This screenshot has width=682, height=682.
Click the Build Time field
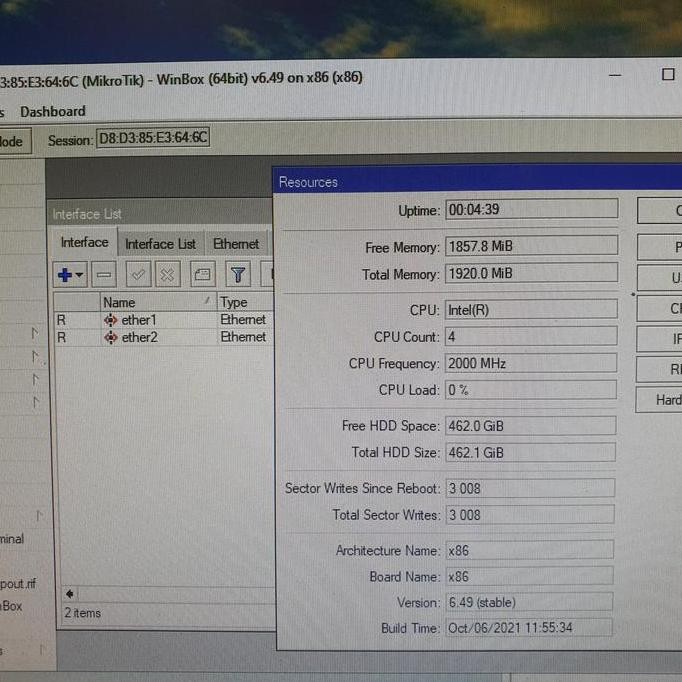tap(529, 628)
